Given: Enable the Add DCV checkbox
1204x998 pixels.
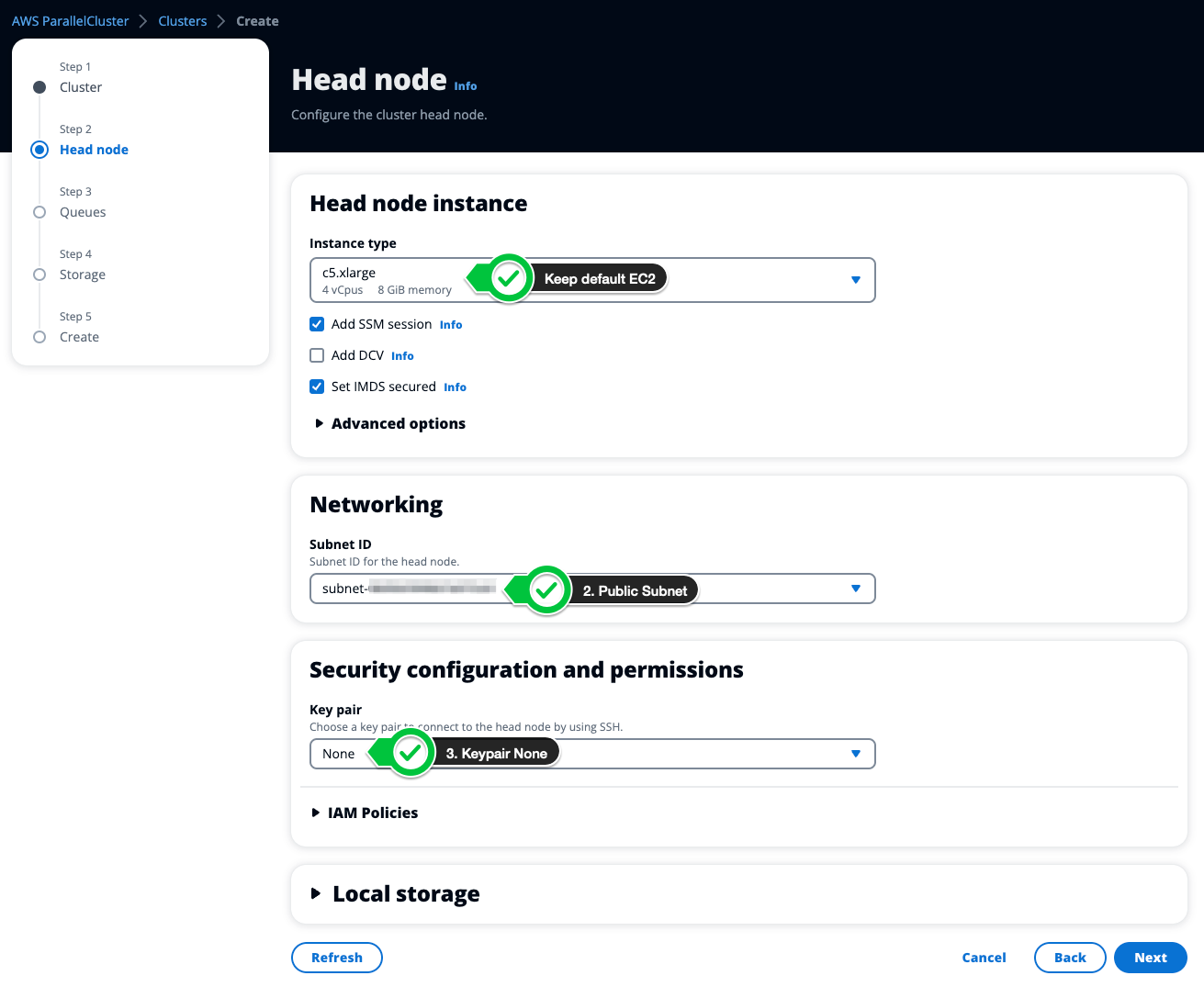Looking at the screenshot, I should tap(317, 355).
